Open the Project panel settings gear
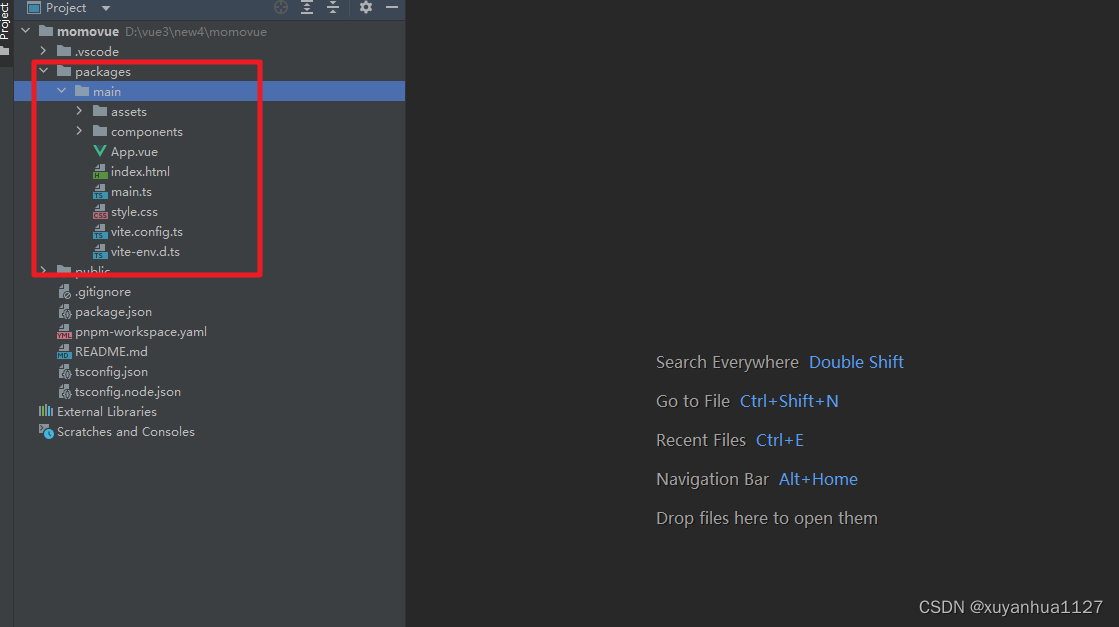Image resolution: width=1119 pixels, height=627 pixels. (364, 7)
